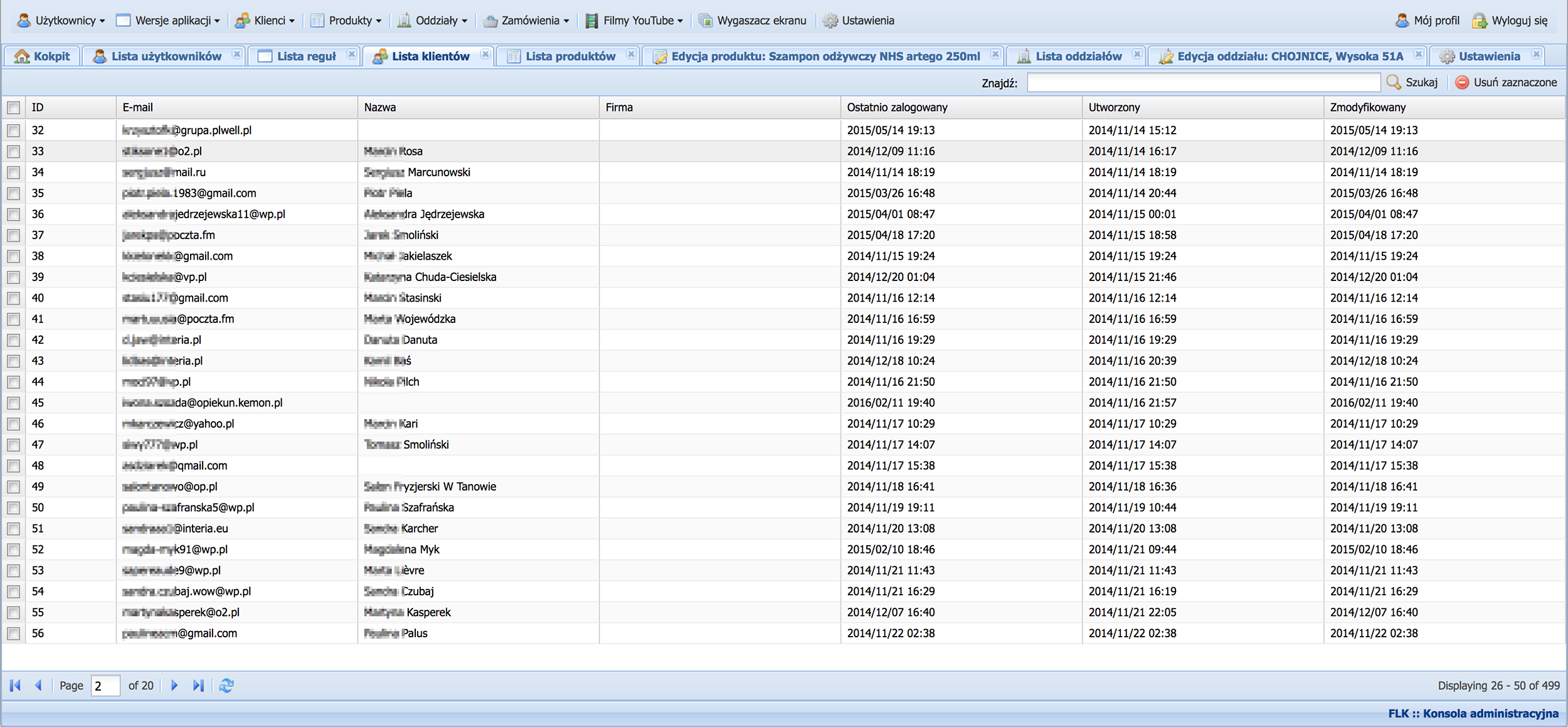Select the row checkbox for ID 45
Viewport: 1568px width, 727px height.
(x=14, y=403)
